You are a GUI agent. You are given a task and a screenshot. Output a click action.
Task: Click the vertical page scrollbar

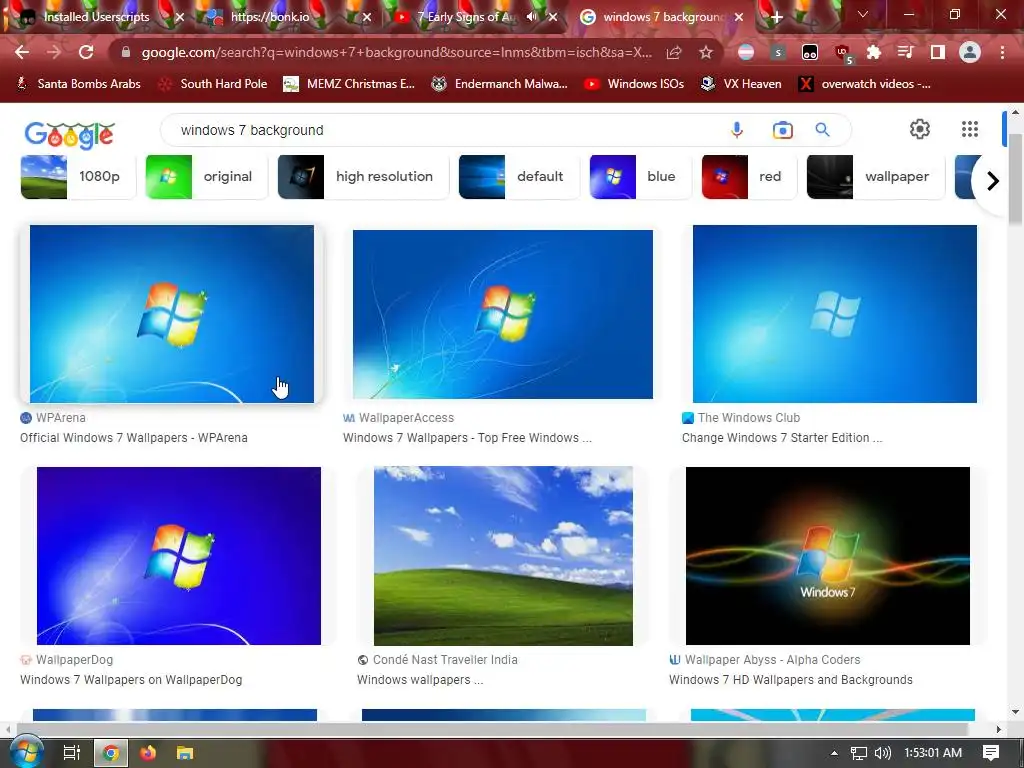tap(1015, 180)
